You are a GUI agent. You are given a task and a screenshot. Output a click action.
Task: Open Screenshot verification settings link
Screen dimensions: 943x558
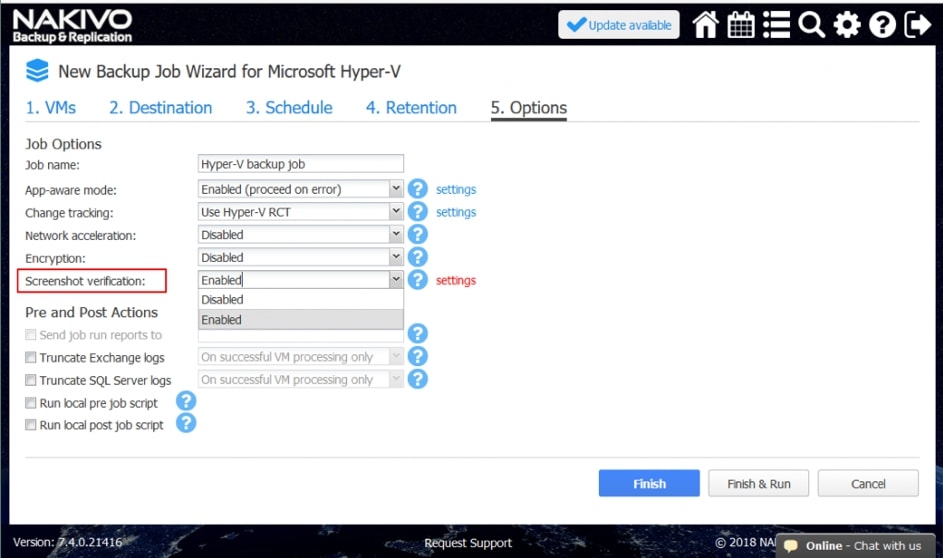(456, 281)
